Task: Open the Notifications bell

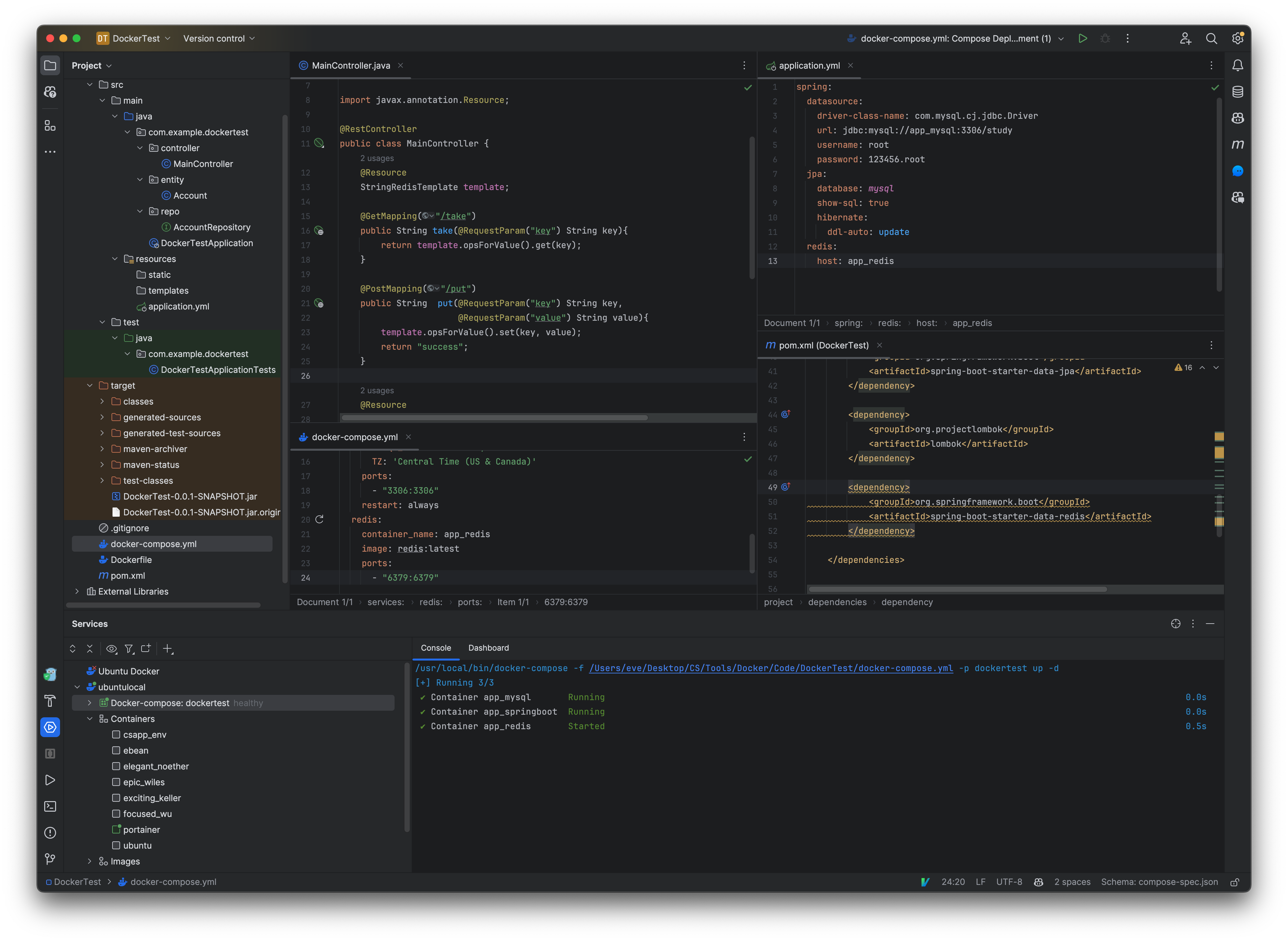Action: point(1238,66)
